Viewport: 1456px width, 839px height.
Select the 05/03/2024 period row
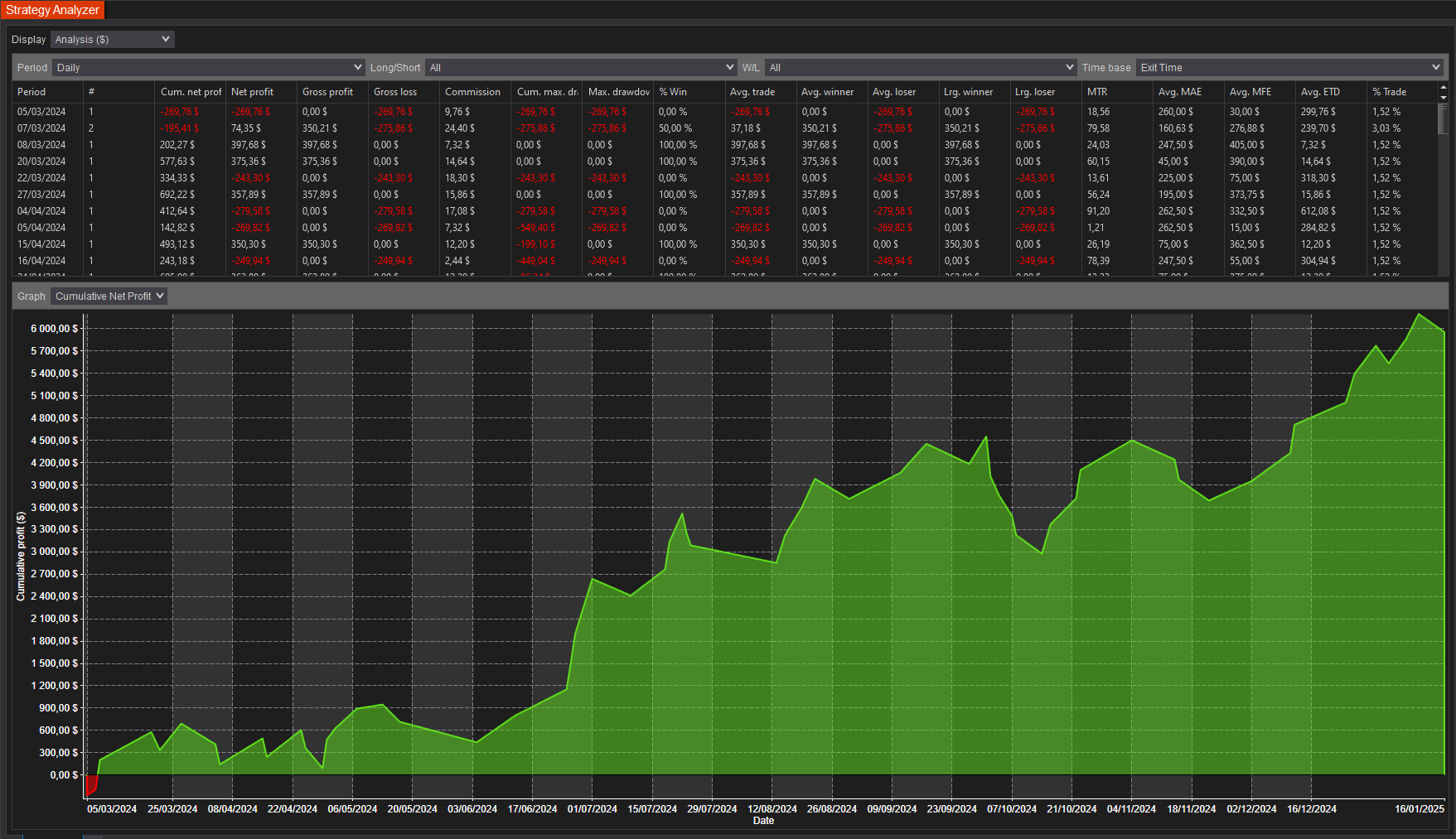point(725,112)
